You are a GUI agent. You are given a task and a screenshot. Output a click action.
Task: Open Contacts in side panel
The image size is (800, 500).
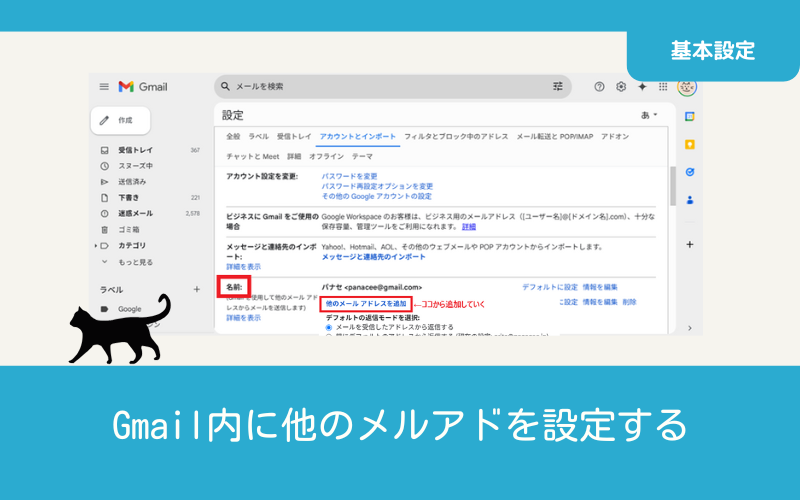(x=689, y=199)
